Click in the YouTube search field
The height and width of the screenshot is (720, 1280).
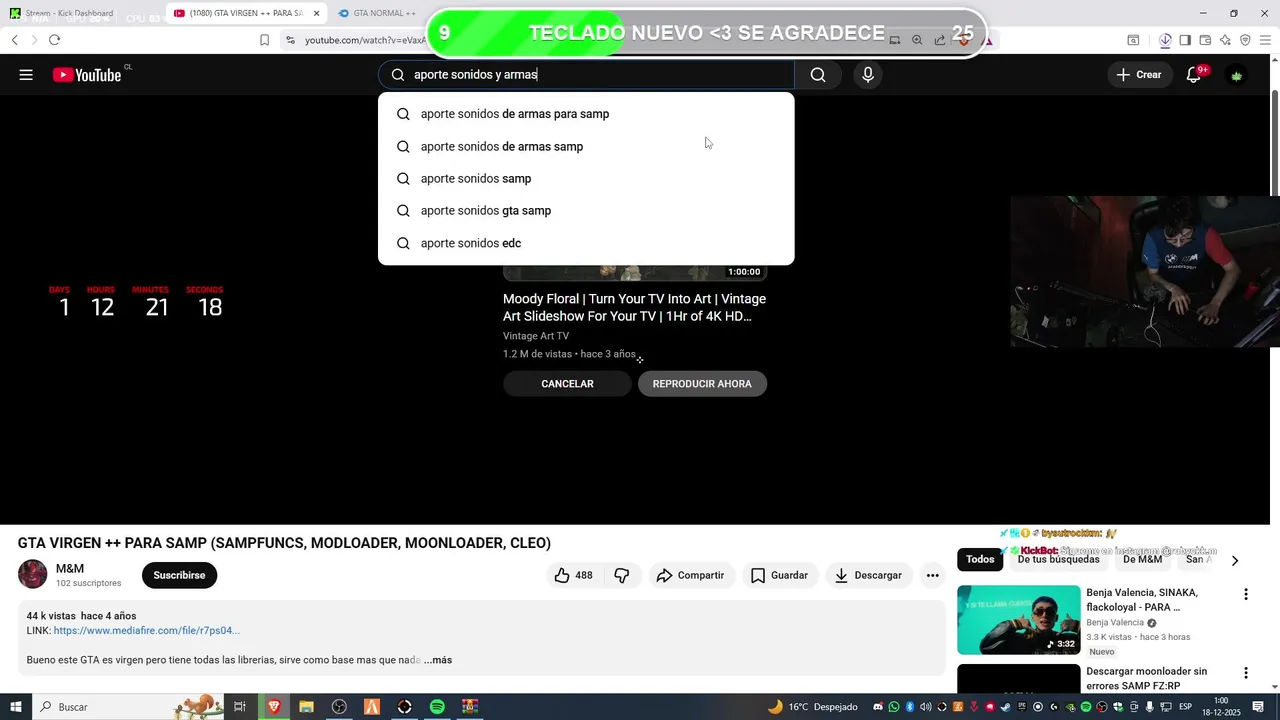pos(586,75)
